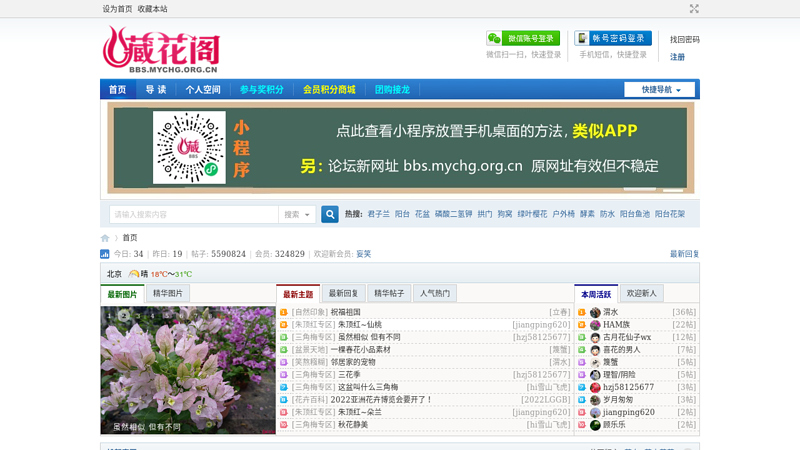Click the home icon in breadcrumb
Screen dimensions: 800x450
click(x=105, y=238)
